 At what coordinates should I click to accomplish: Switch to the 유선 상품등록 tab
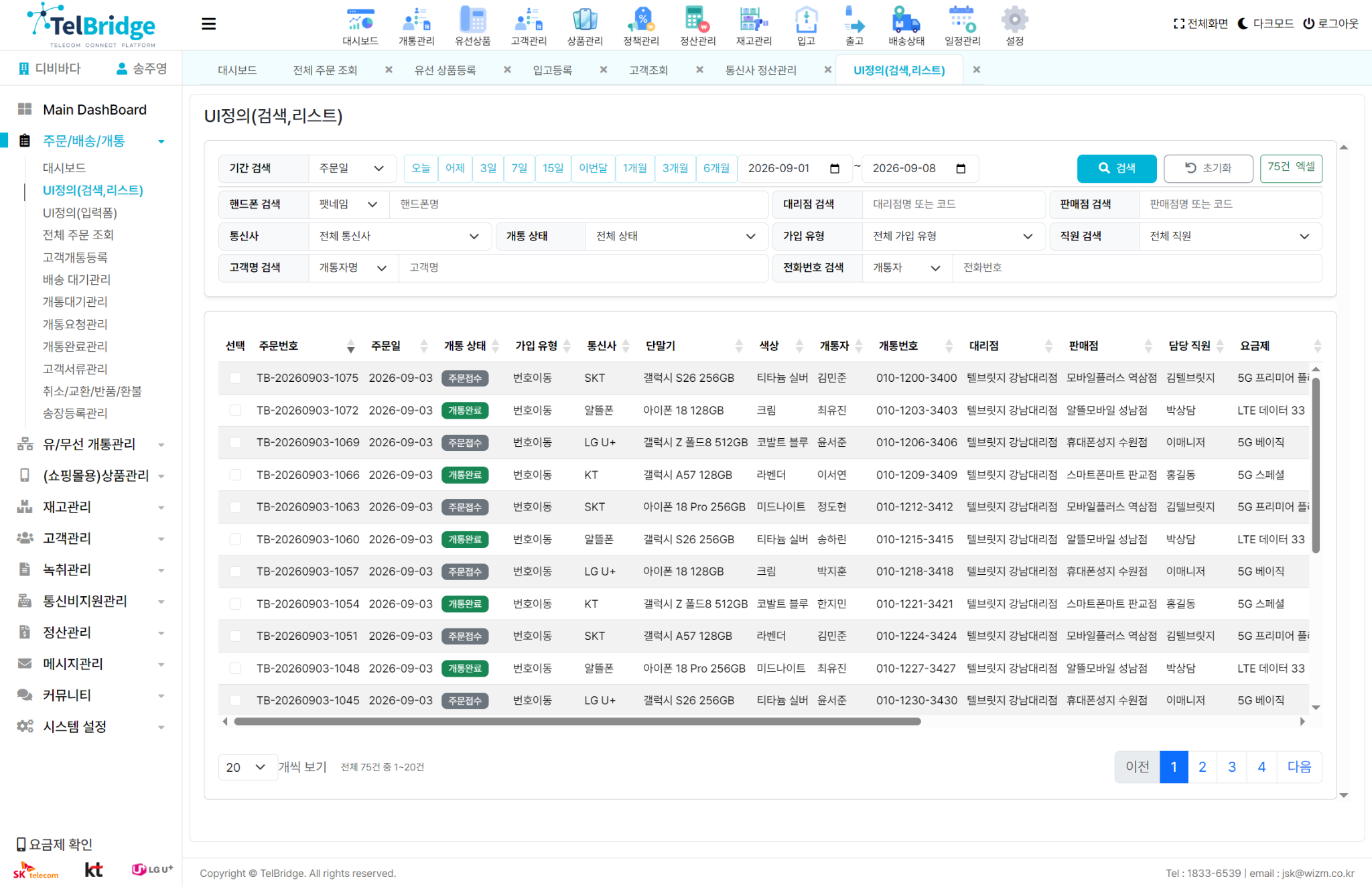pyautogui.click(x=445, y=70)
